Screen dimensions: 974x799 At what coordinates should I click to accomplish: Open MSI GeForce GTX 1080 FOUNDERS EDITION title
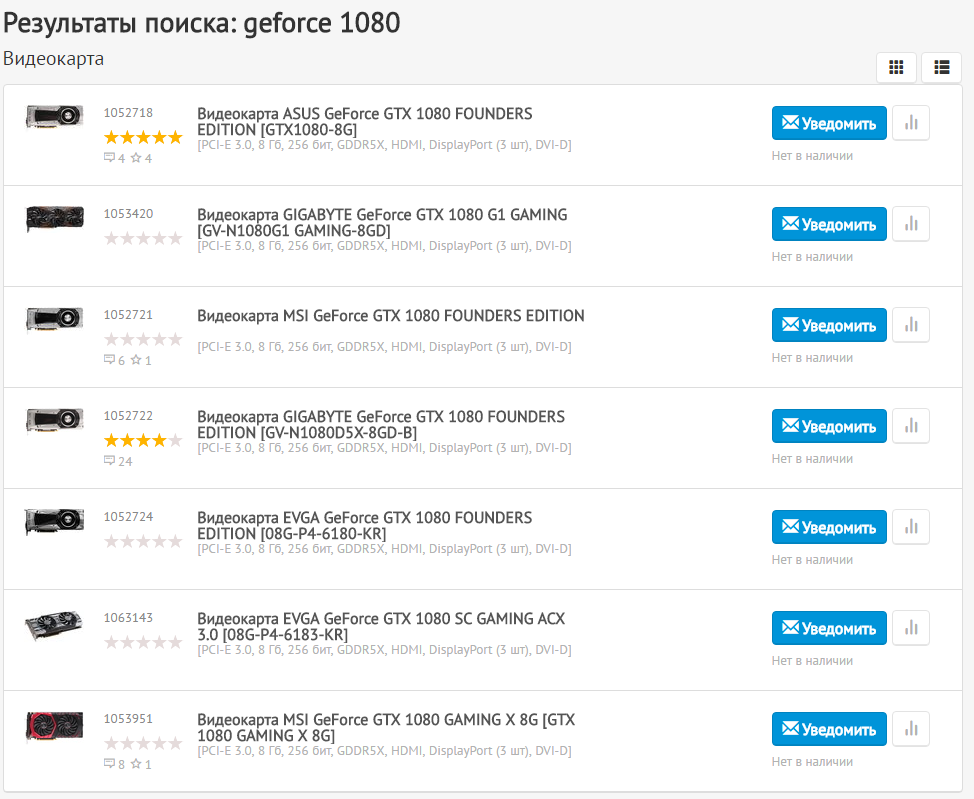pos(391,316)
